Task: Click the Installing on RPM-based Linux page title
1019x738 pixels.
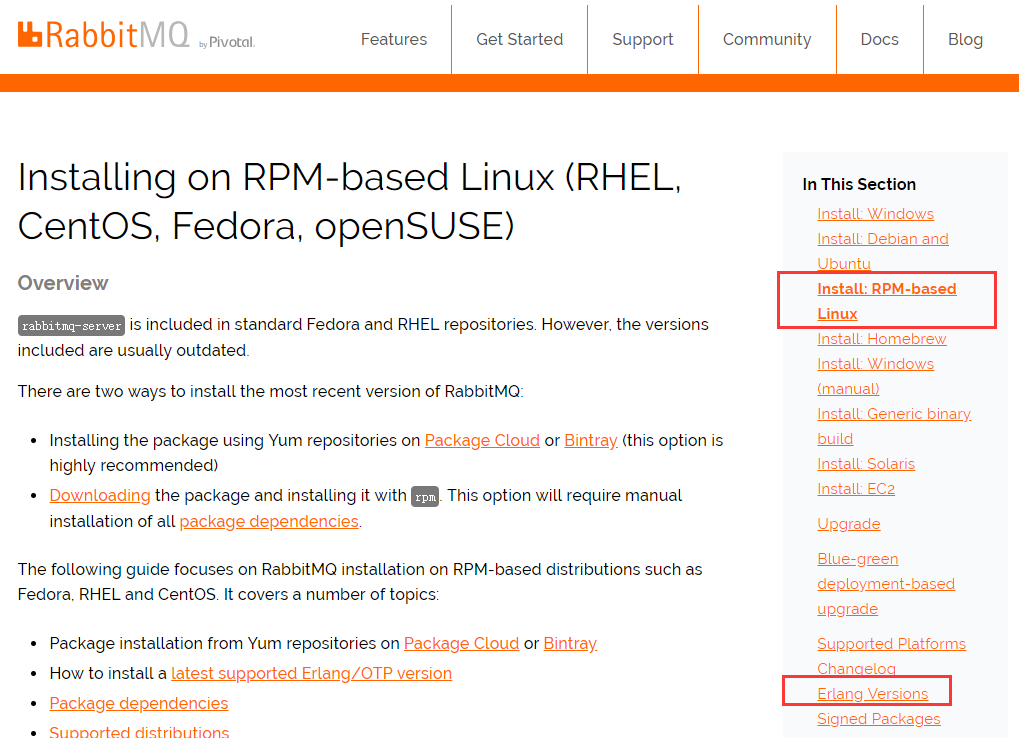Action: (x=350, y=201)
